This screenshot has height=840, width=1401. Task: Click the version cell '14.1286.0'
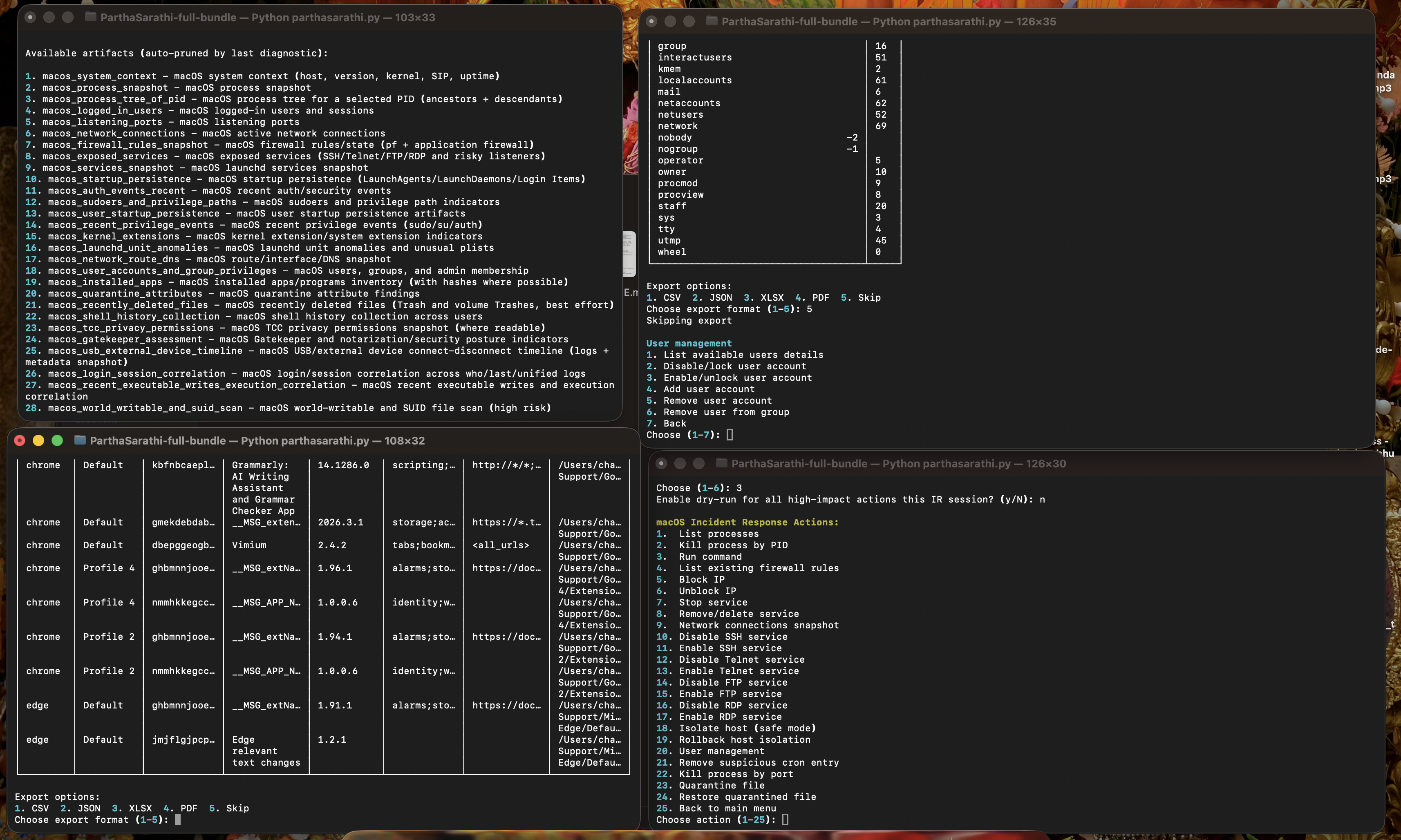click(344, 465)
